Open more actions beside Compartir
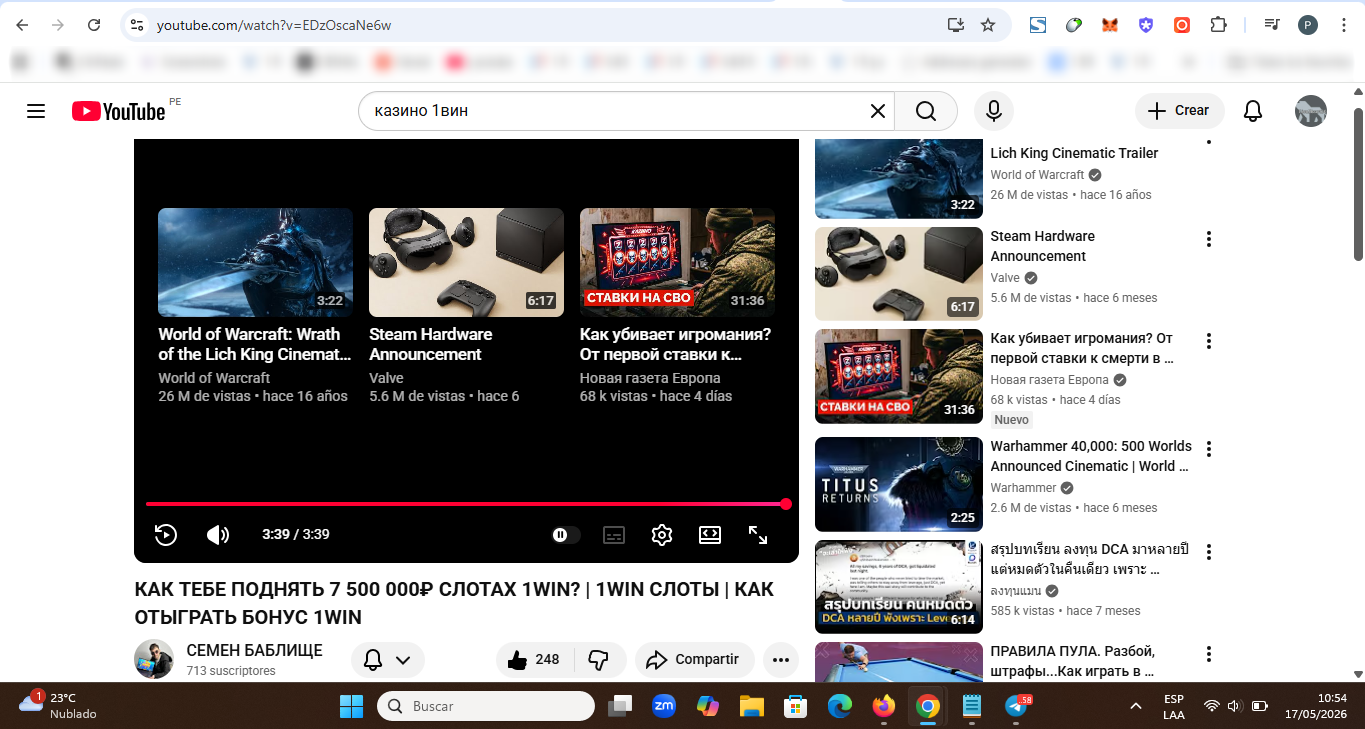 [781, 660]
